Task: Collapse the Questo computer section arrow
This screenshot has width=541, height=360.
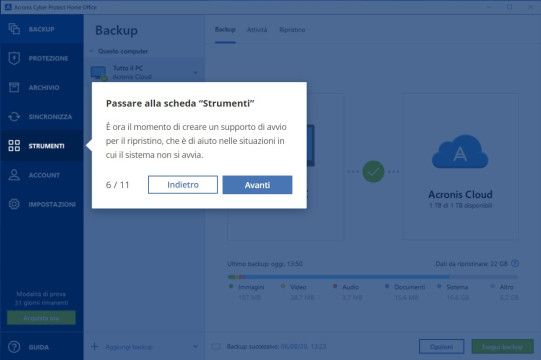Action: pos(91,51)
